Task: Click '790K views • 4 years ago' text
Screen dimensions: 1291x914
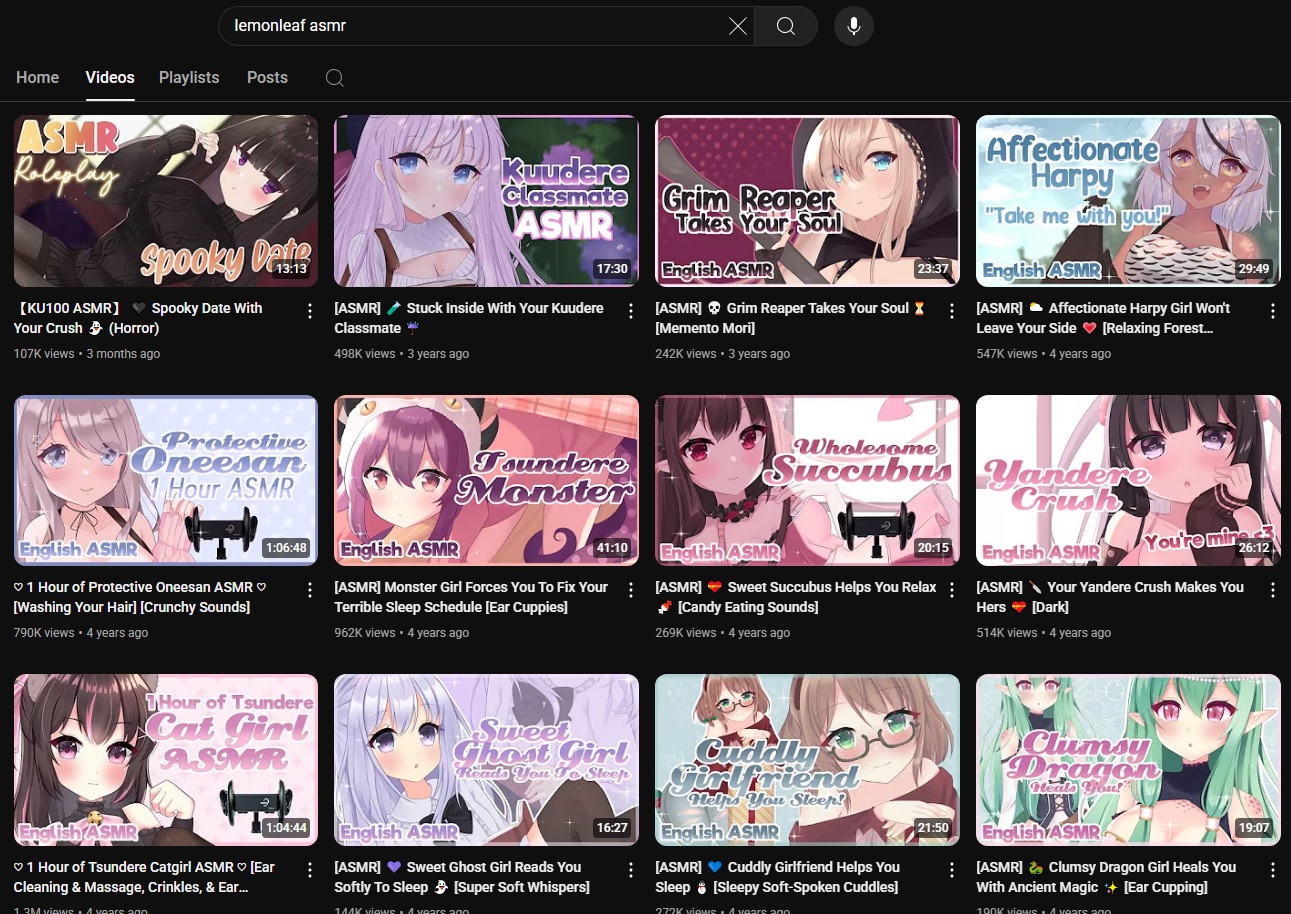Action: click(81, 633)
